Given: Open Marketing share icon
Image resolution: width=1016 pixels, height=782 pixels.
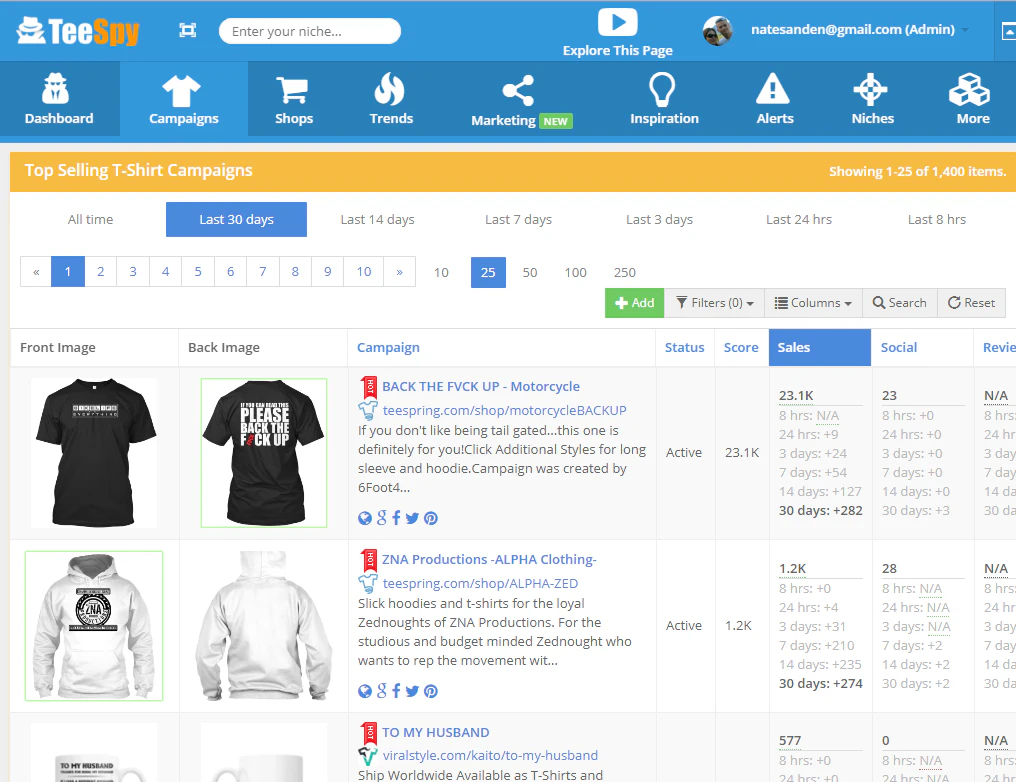Looking at the screenshot, I should pyautogui.click(x=518, y=91).
